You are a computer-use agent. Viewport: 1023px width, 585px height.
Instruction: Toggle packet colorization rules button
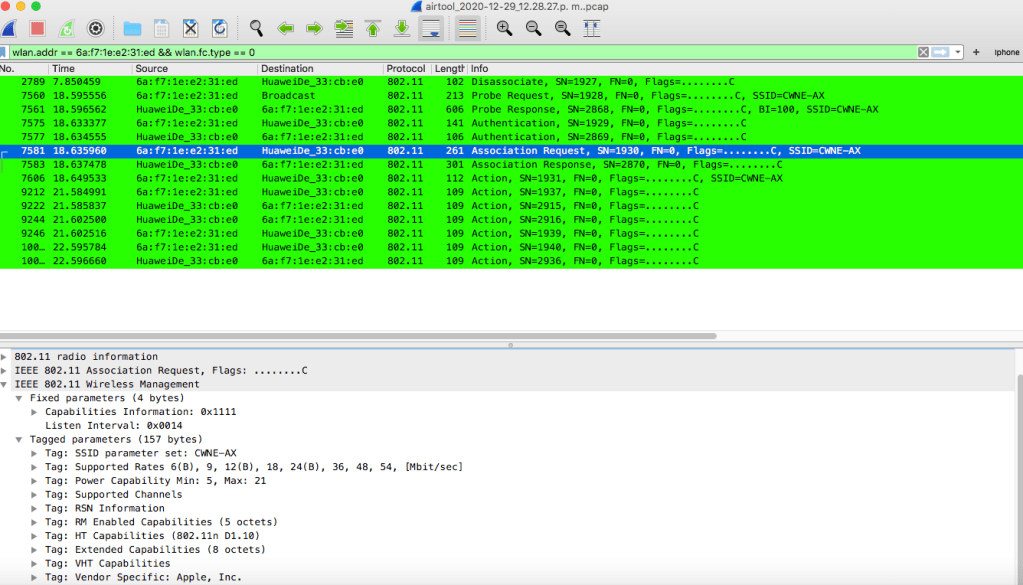coord(466,28)
